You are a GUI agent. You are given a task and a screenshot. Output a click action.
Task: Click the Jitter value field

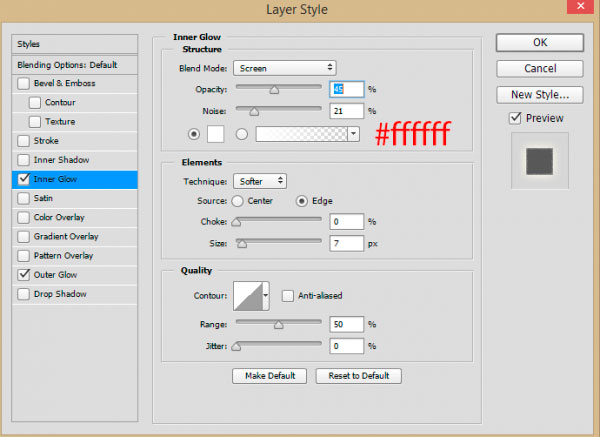click(347, 346)
